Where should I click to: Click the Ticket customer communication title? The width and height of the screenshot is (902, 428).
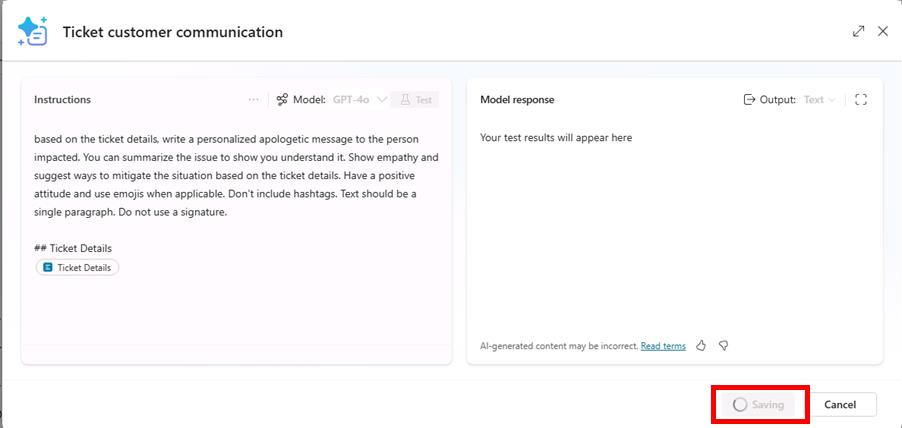coord(172,32)
